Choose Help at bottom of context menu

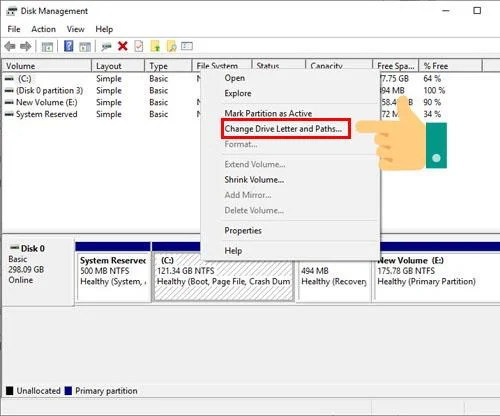(233, 251)
